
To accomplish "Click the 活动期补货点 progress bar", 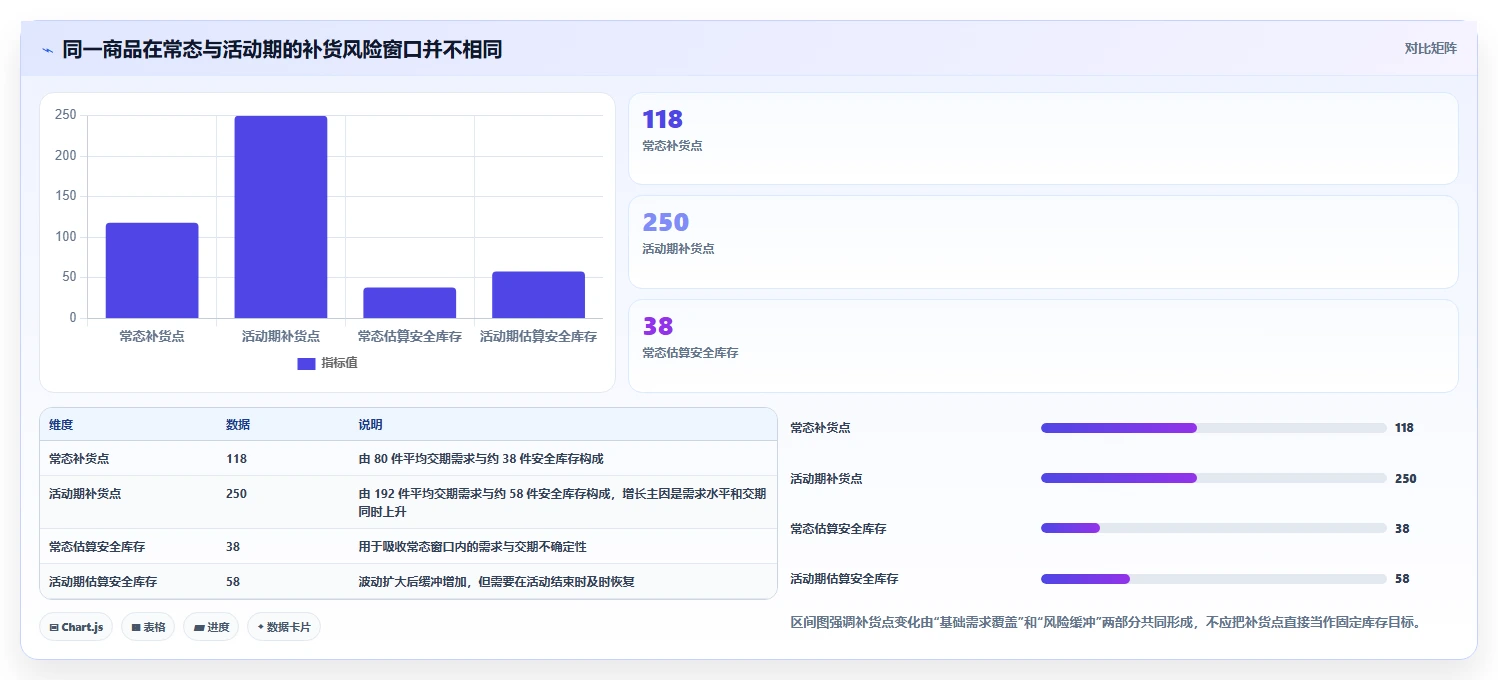I will click(x=1213, y=478).
